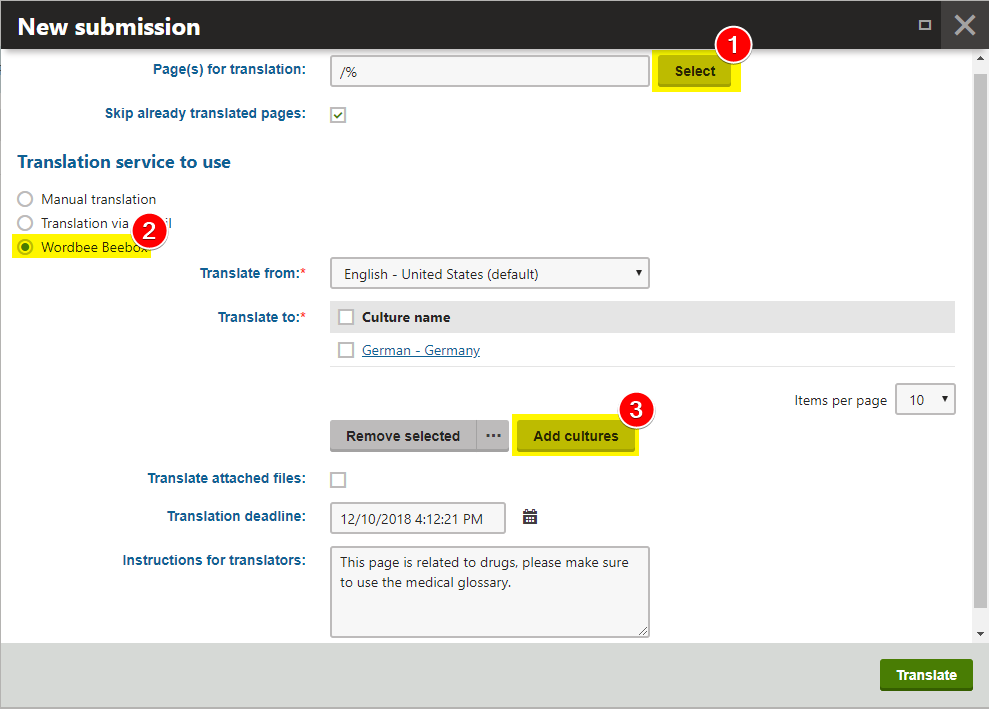This screenshot has height=709, width=989.
Task: Enable Translate attached files checkbox
Action: tap(338, 480)
